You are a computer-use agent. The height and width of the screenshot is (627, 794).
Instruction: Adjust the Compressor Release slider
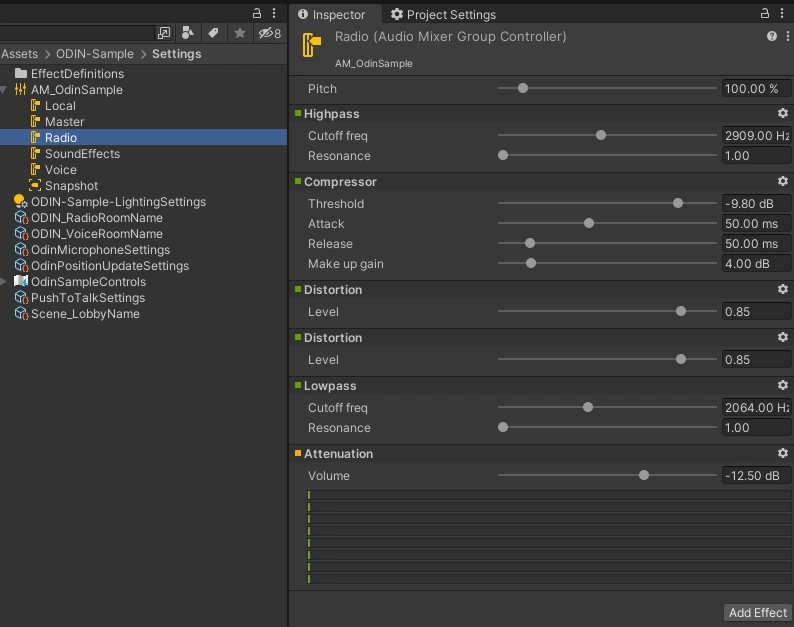tap(607, 243)
